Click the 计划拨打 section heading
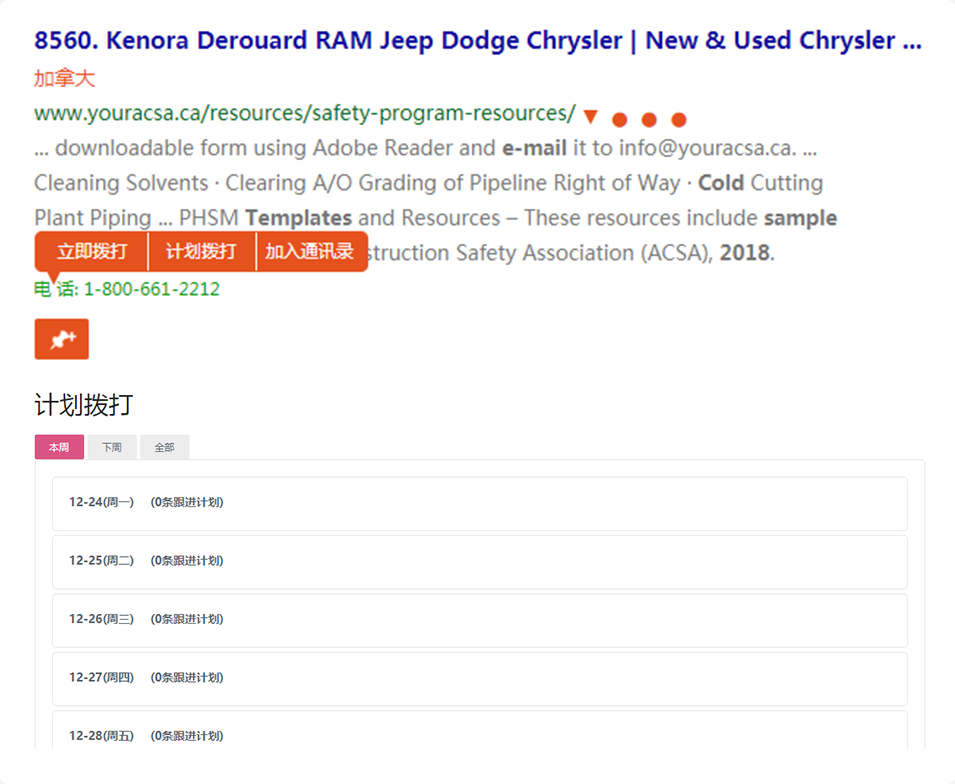This screenshot has height=784, width=955. tap(83, 404)
